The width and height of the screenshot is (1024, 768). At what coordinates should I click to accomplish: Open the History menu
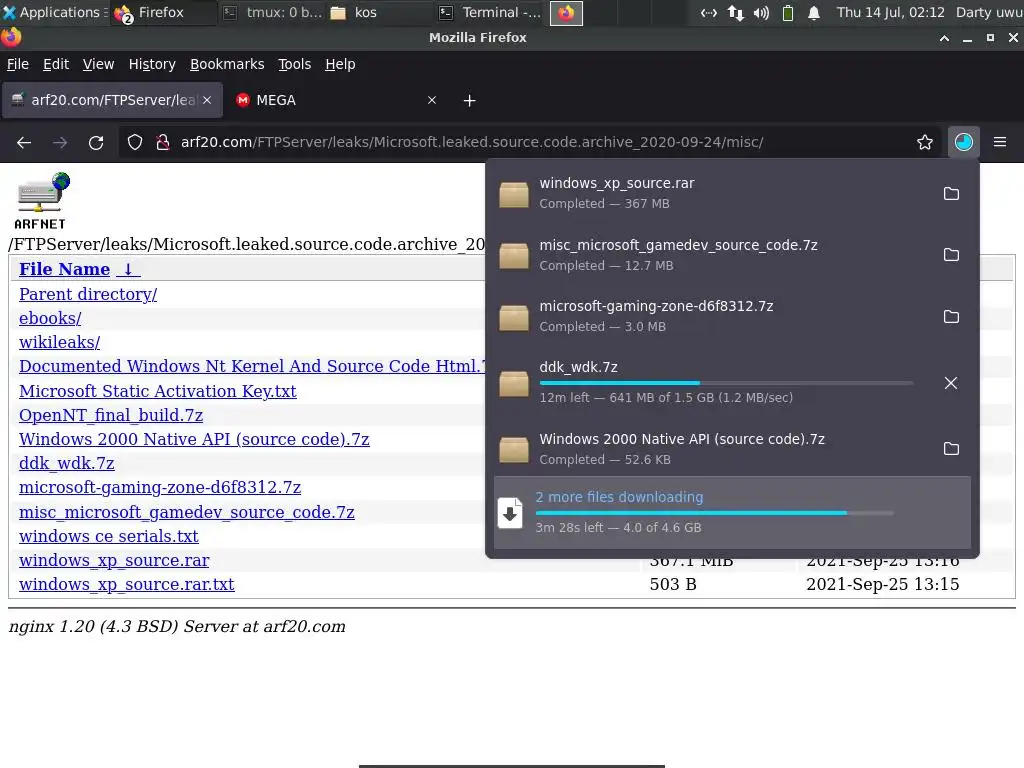tap(152, 64)
